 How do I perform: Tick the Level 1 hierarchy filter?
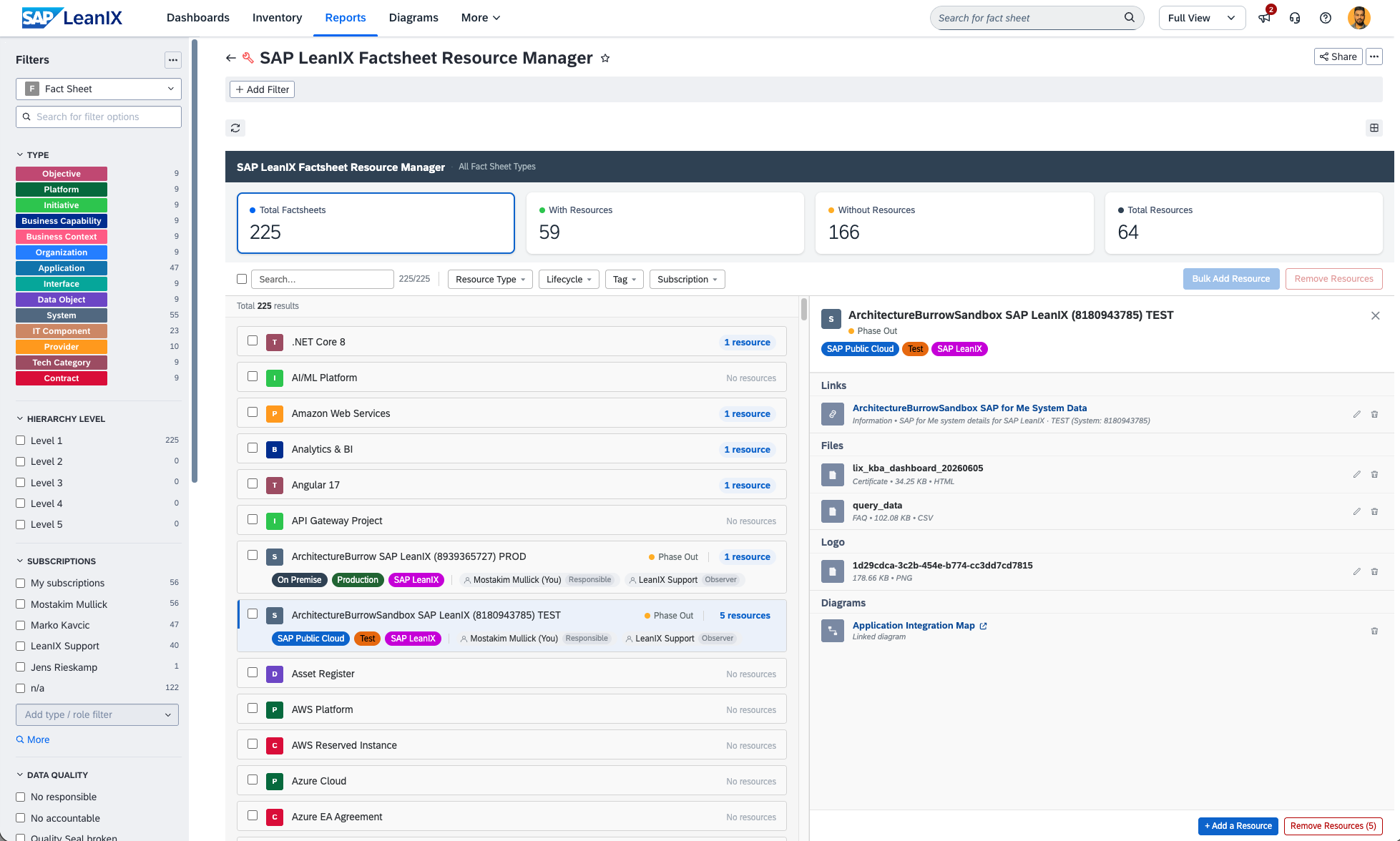[x=21, y=441]
